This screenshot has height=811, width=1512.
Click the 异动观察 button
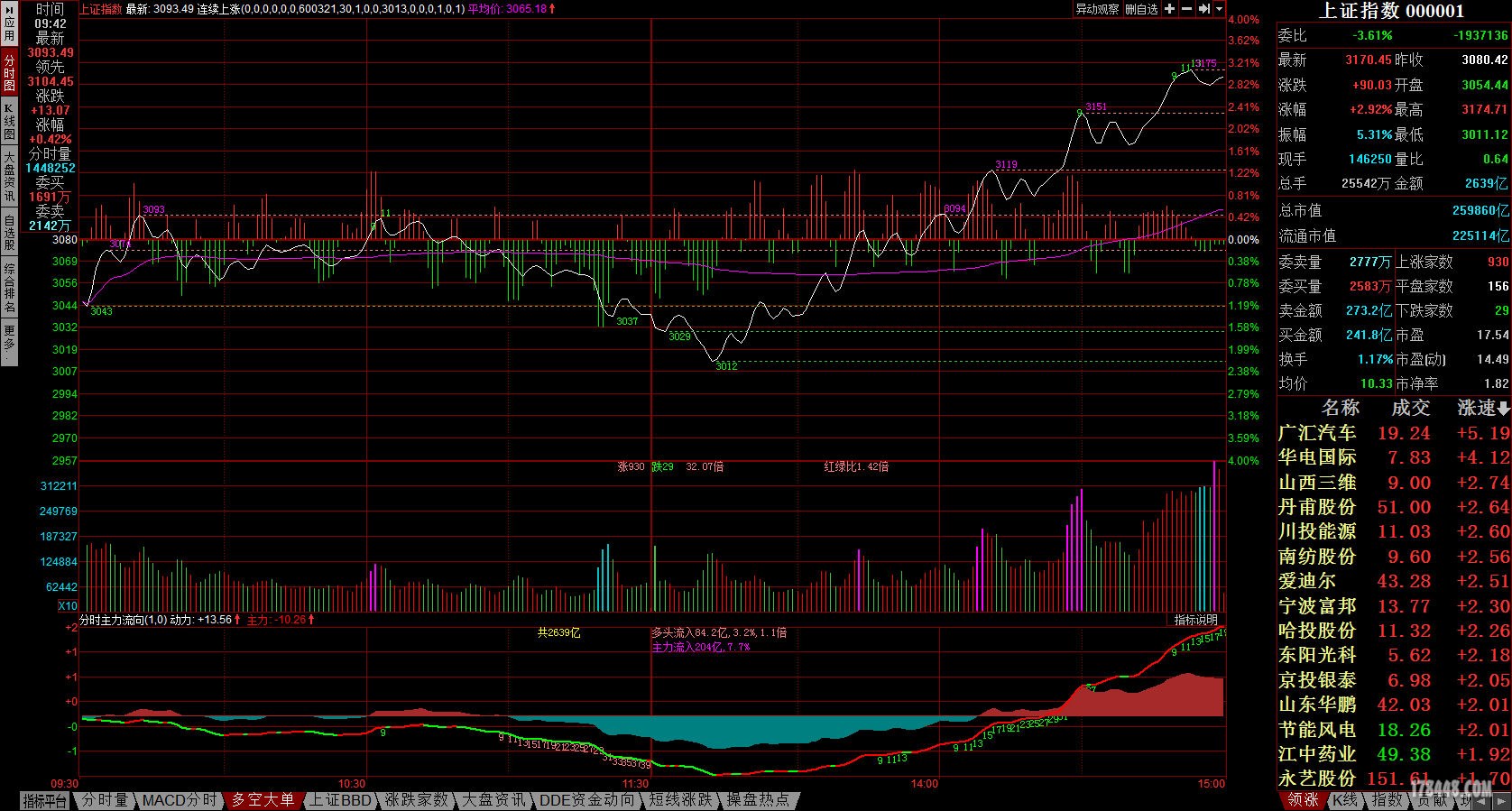pyautogui.click(x=1096, y=9)
